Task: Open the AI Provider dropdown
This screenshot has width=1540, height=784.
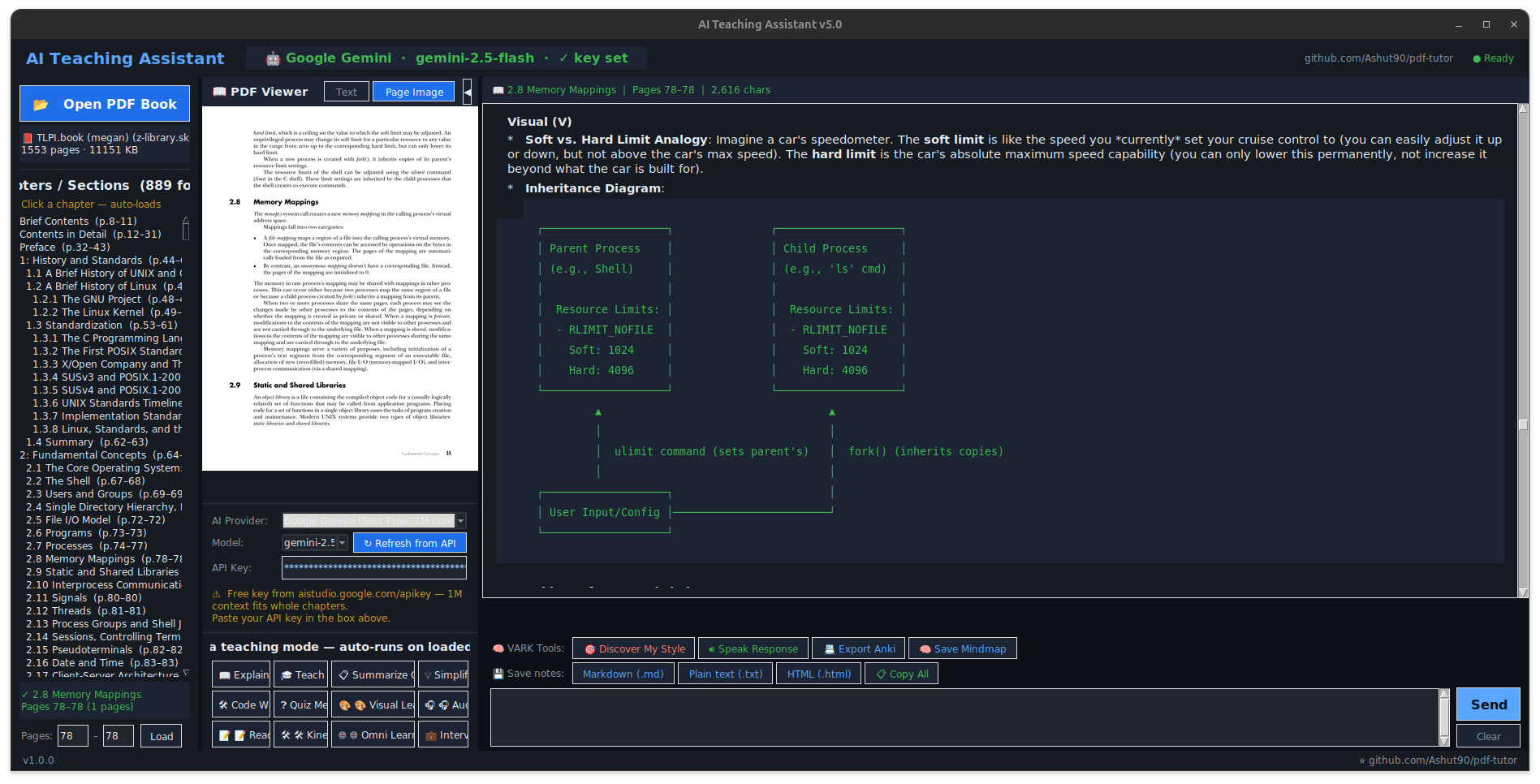Action: (x=374, y=521)
